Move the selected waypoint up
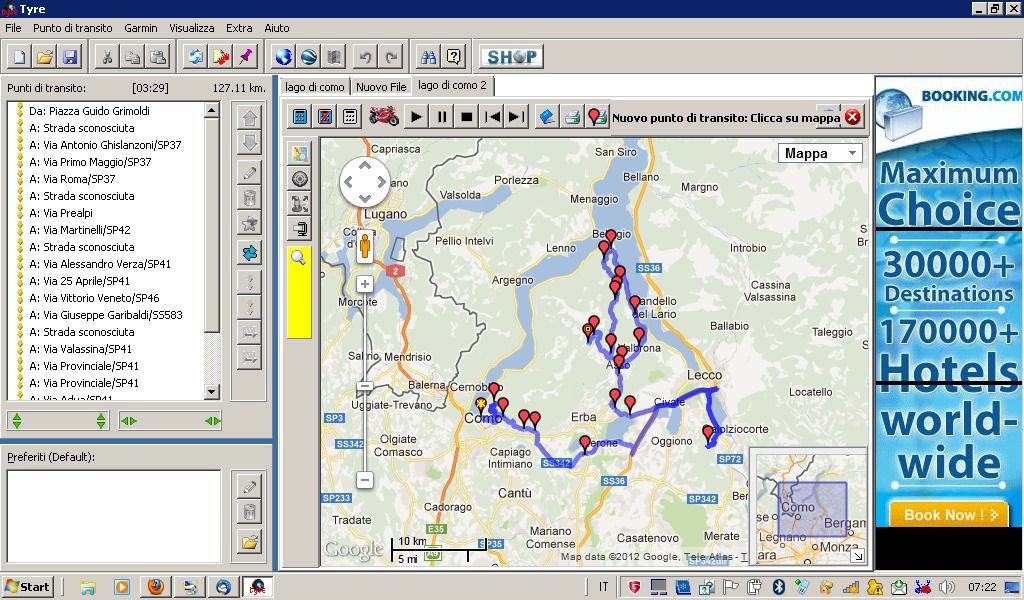Image resolution: width=1024 pixels, height=600 pixels. [249, 118]
